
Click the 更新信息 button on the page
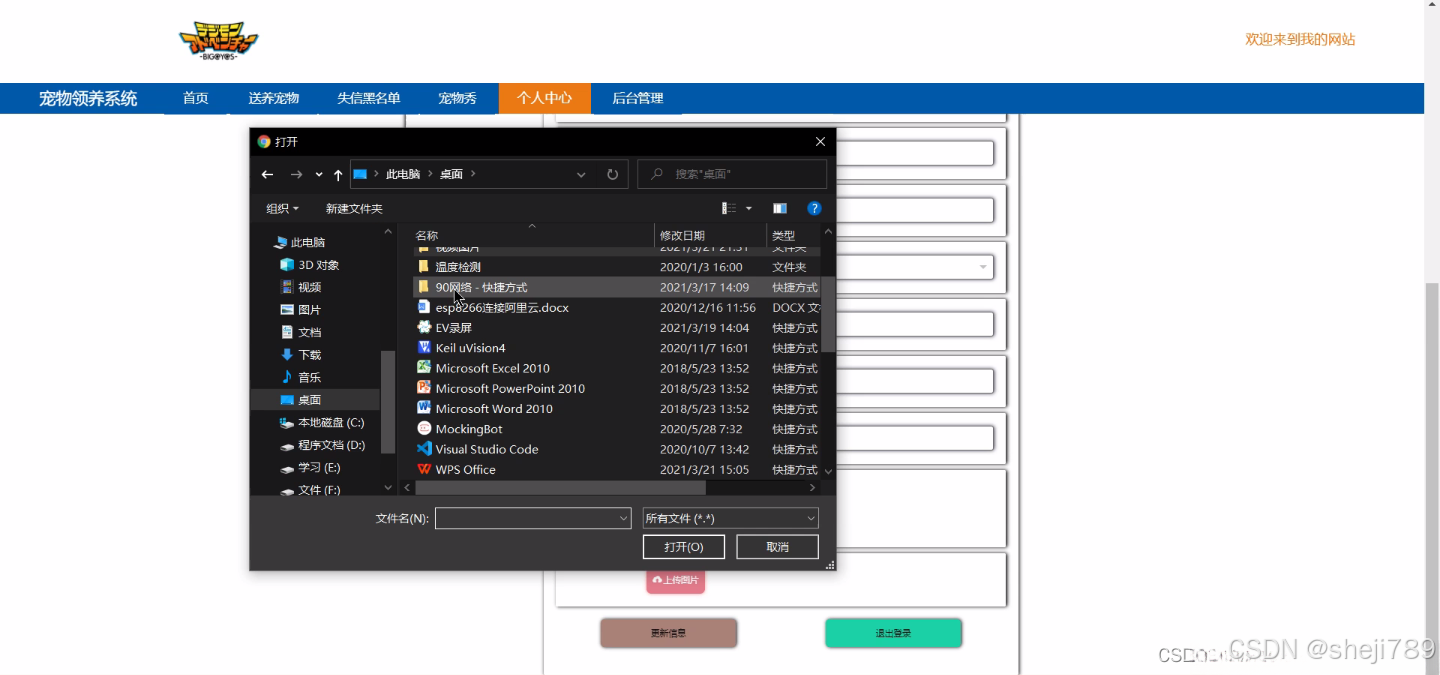tap(668, 633)
